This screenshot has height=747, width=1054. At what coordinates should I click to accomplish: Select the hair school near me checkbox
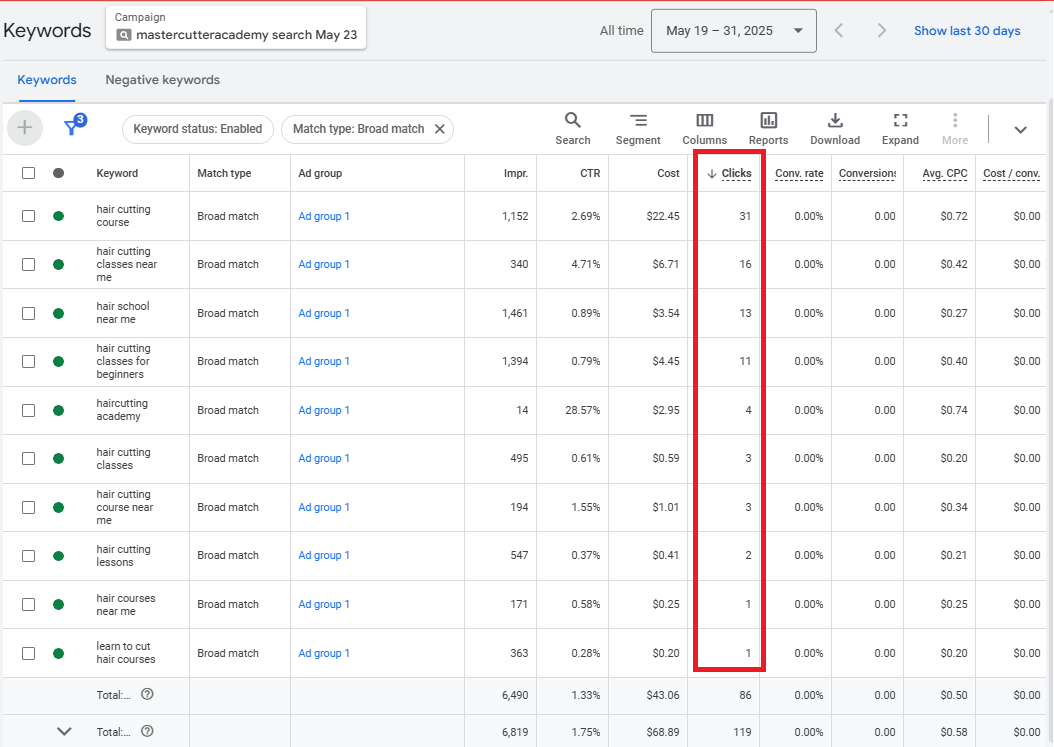click(x=28, y=313)
